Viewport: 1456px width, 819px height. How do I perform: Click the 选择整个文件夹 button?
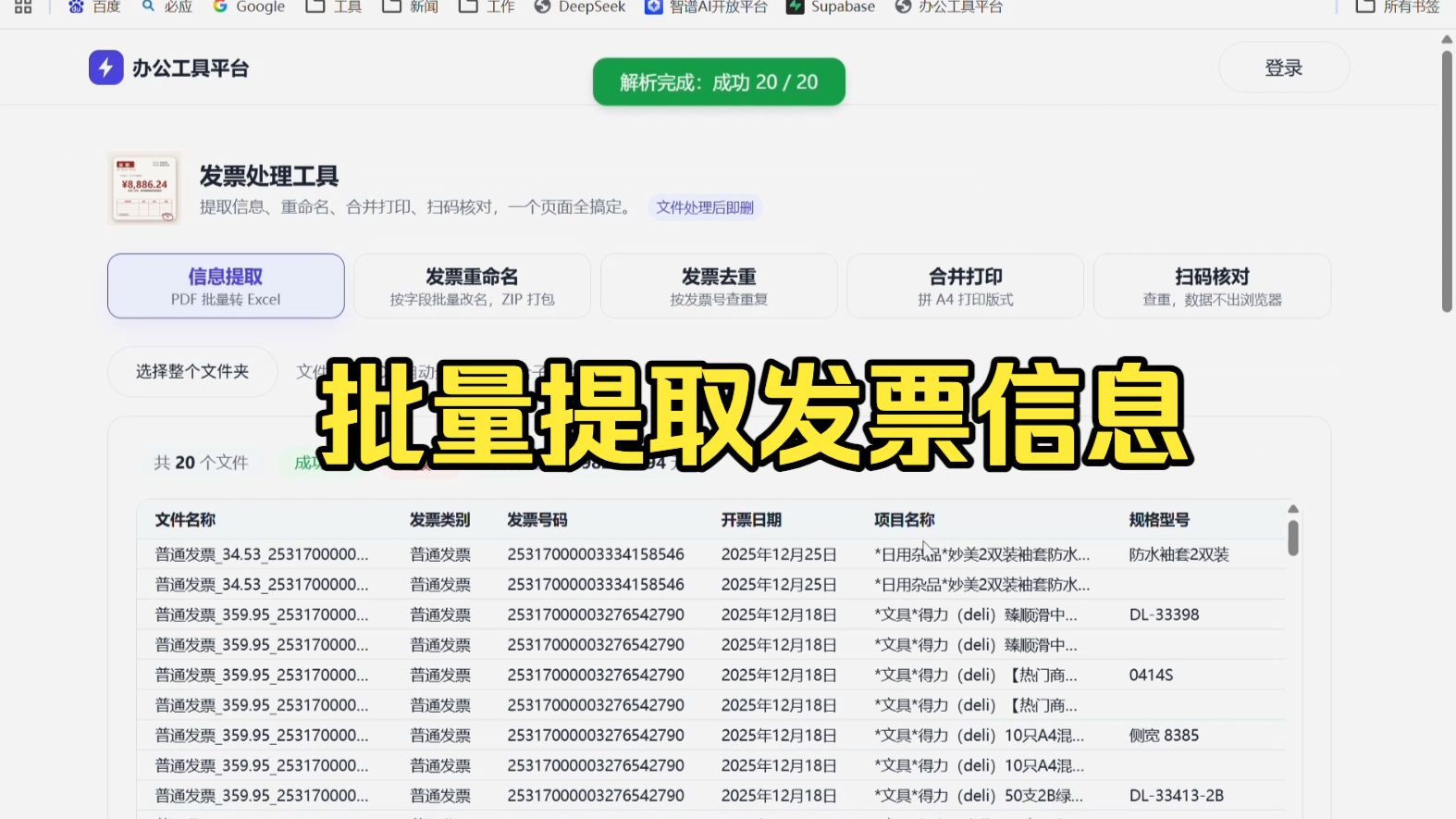(192, 372)
